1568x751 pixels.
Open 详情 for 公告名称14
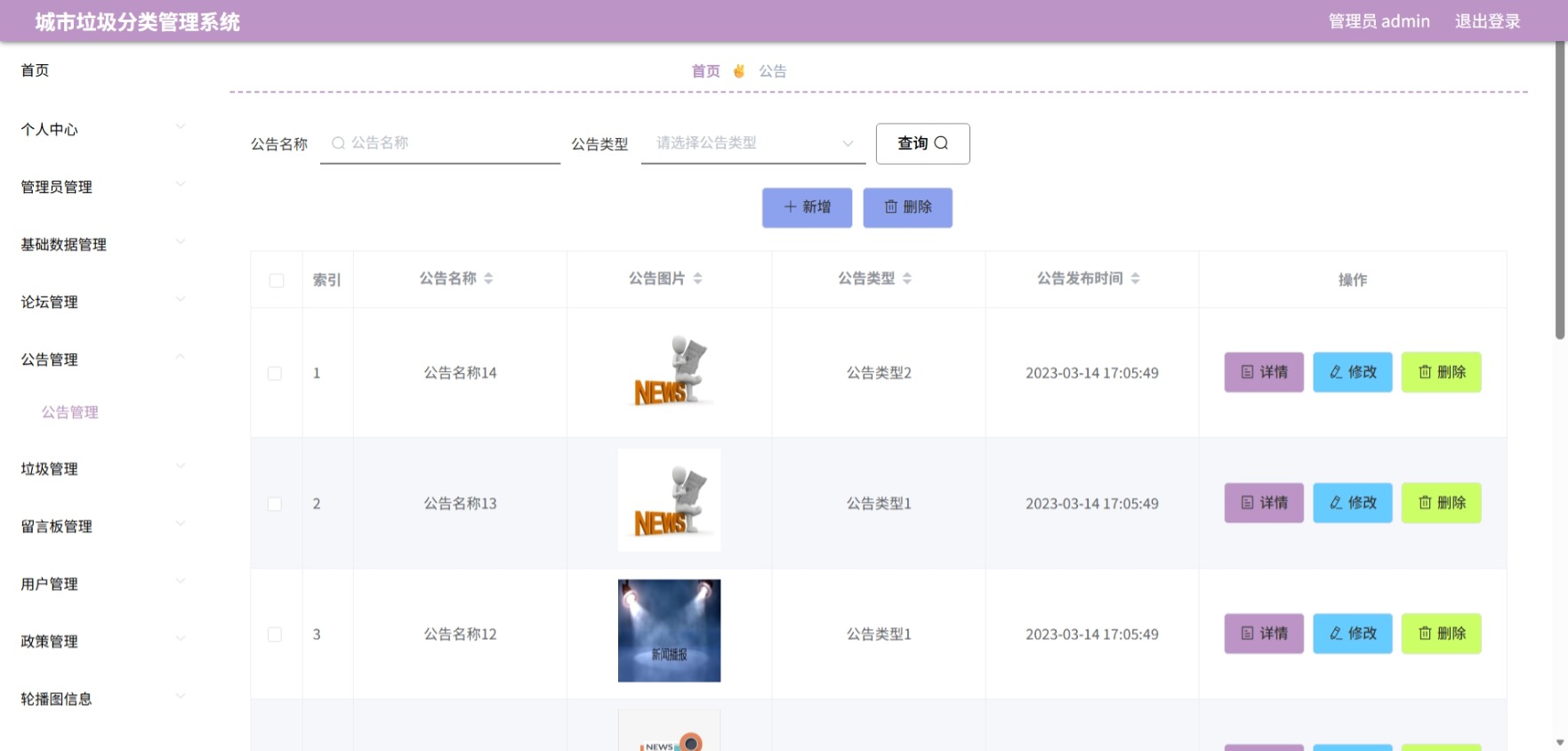[1264, 372]
